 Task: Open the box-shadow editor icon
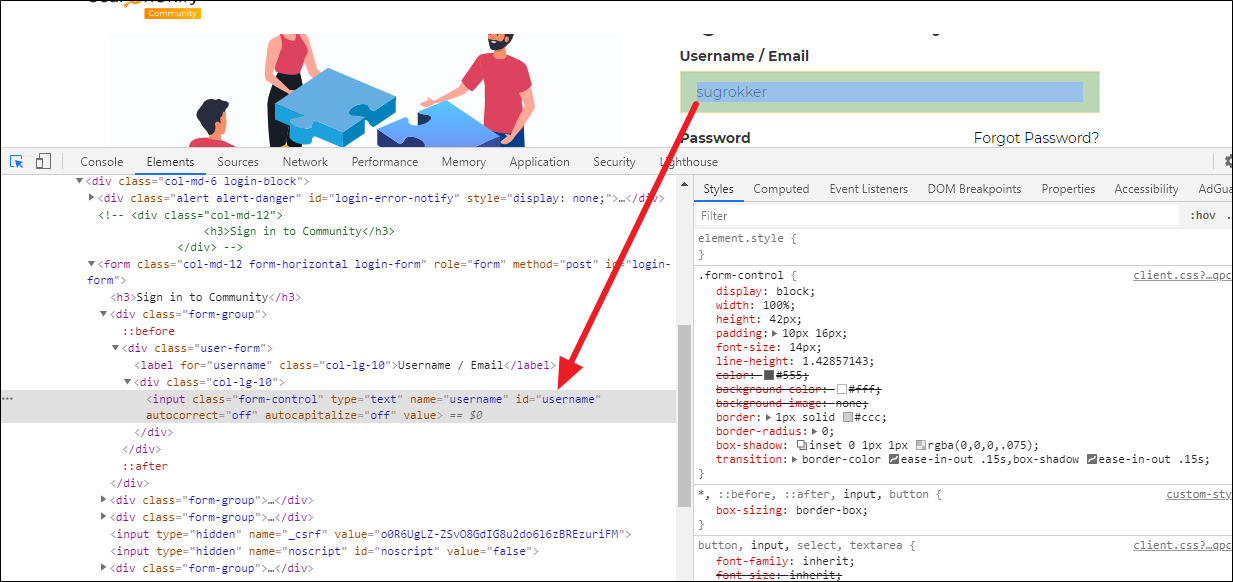point(802,445)
